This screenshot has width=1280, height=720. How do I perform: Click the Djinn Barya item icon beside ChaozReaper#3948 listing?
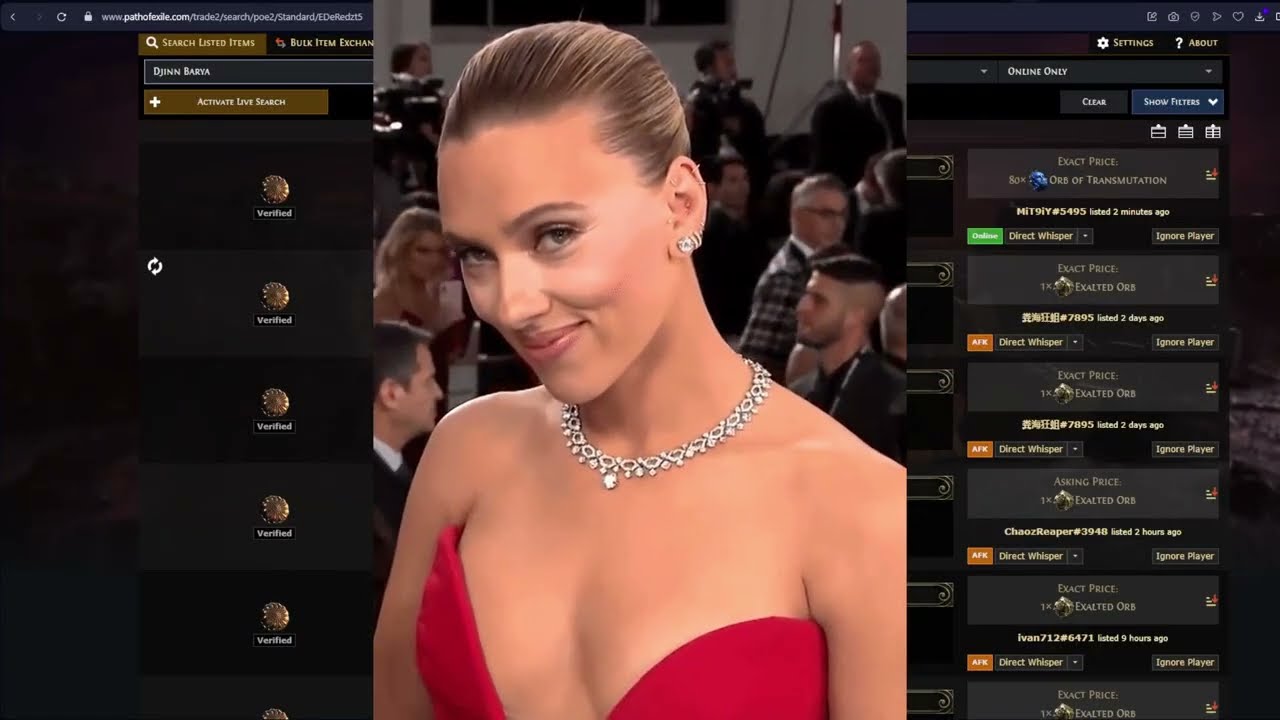(x=275, y=509)
